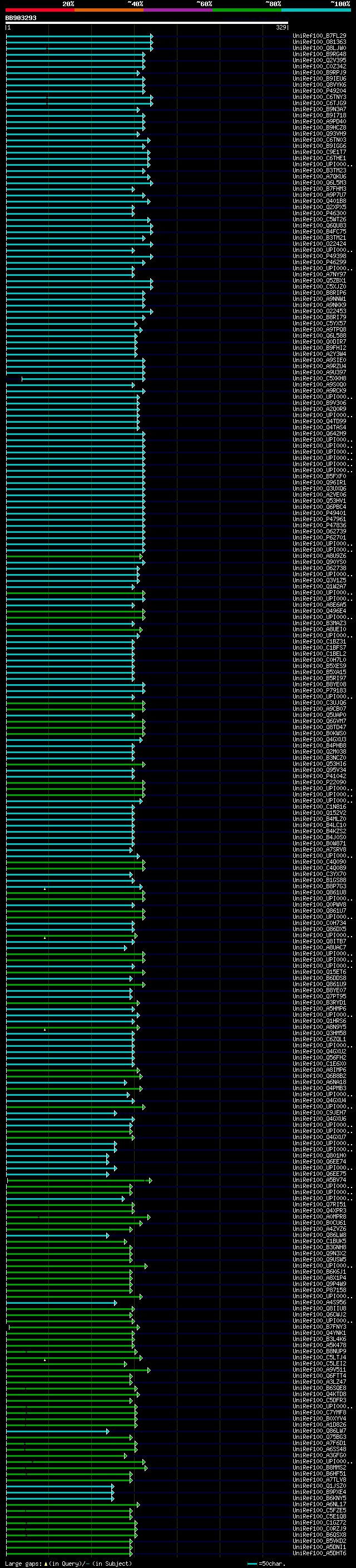Screen dimensions: 356x1568
Task: Open hit UniRef100_B5XES9
Action: tap(319, 666)
